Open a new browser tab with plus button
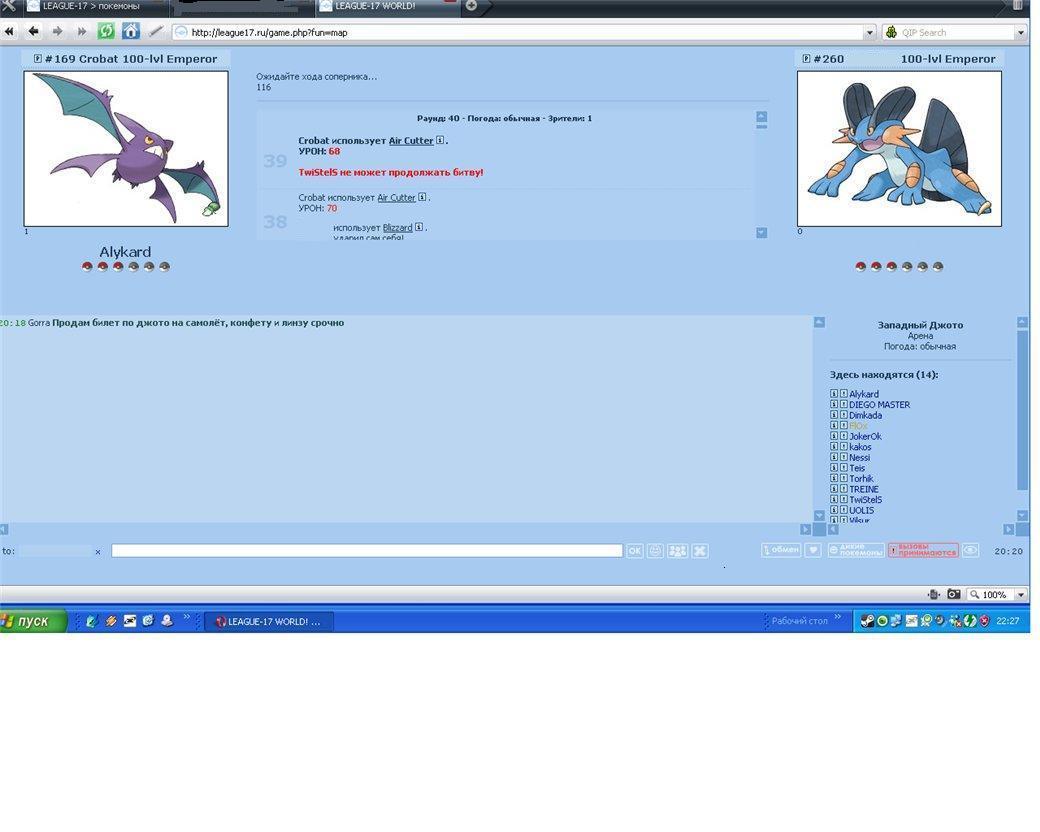1040x832 pixels. click(471, 6)
